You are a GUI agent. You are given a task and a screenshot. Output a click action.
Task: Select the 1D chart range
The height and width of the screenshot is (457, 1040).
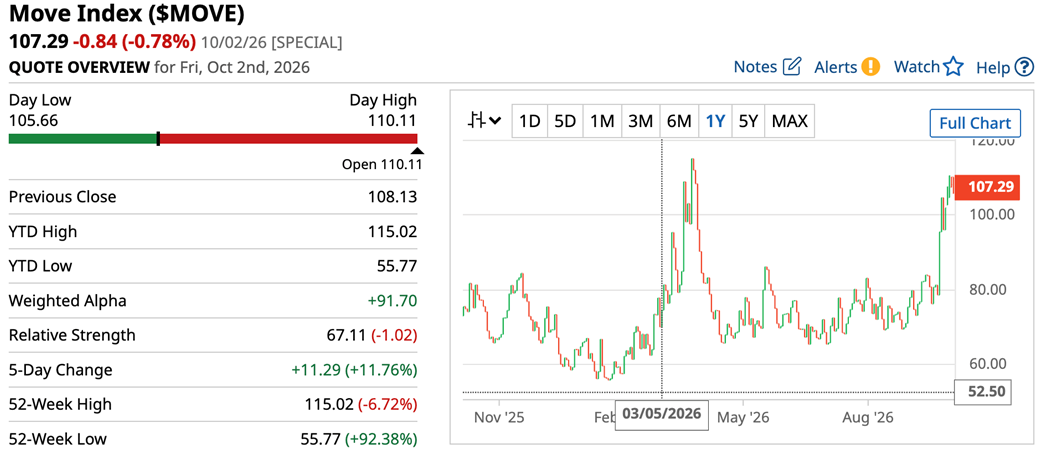[529, 121]
